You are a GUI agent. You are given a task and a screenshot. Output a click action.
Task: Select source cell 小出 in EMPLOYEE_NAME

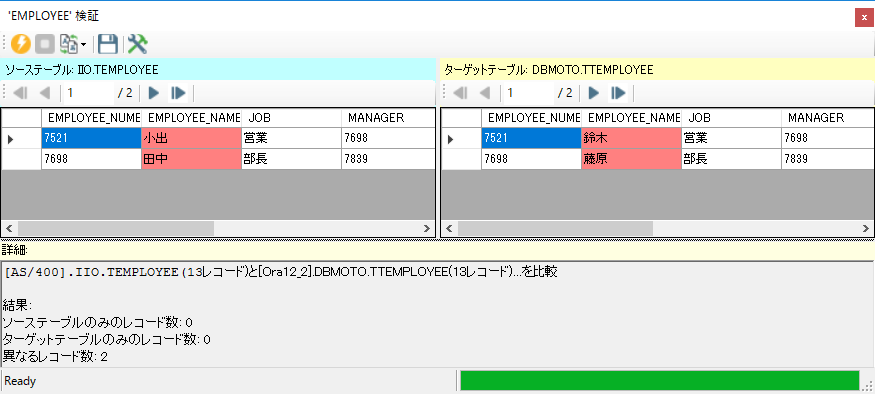[x=191, y=138]
